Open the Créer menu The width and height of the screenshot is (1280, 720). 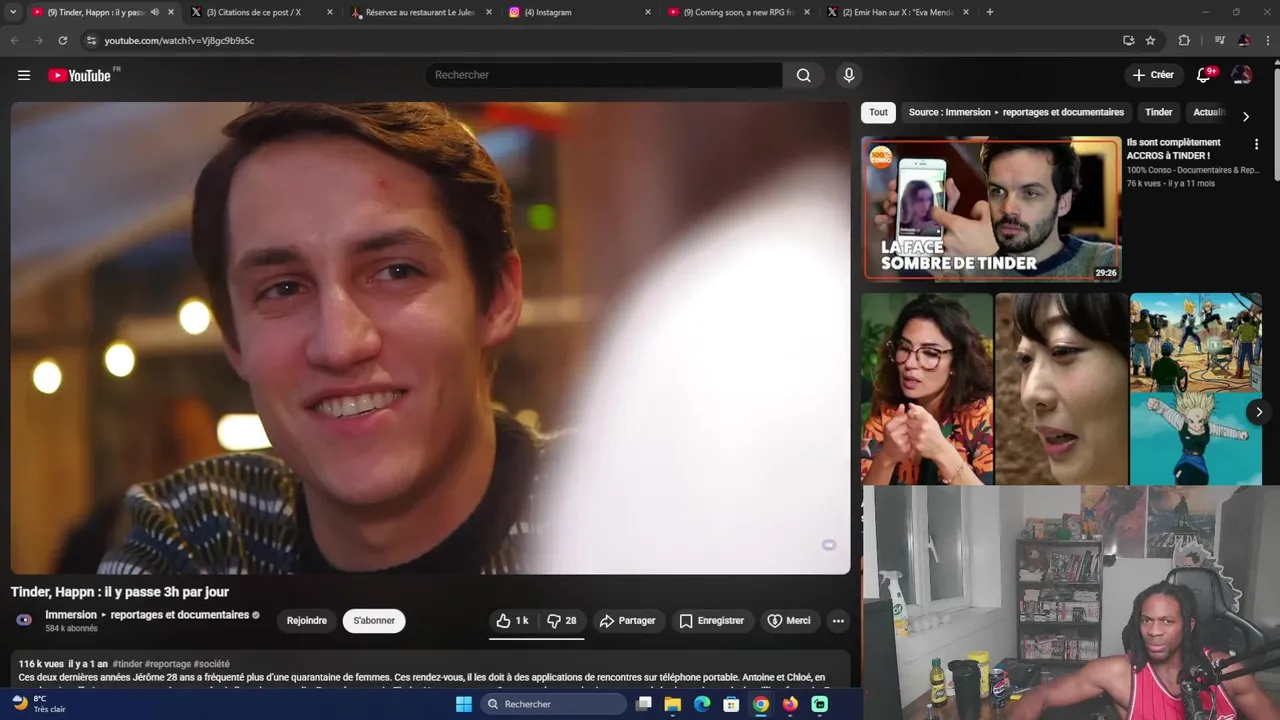point(1153,75)
